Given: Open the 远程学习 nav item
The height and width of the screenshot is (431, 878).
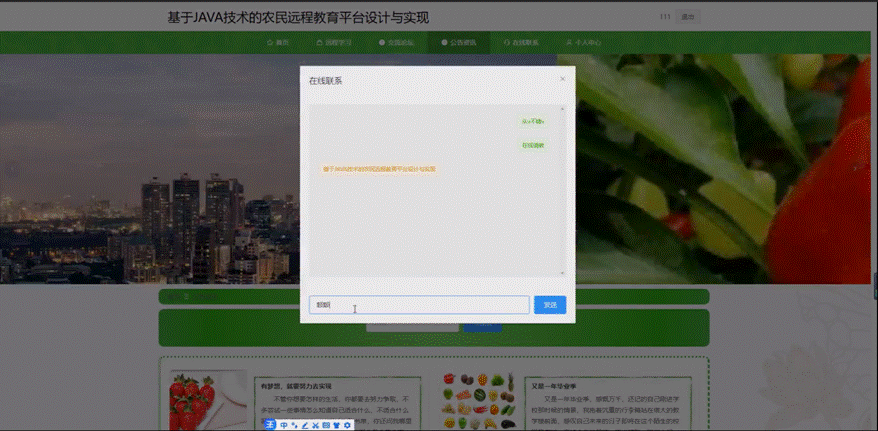Looking at the screenshot, I should point(334,43).
